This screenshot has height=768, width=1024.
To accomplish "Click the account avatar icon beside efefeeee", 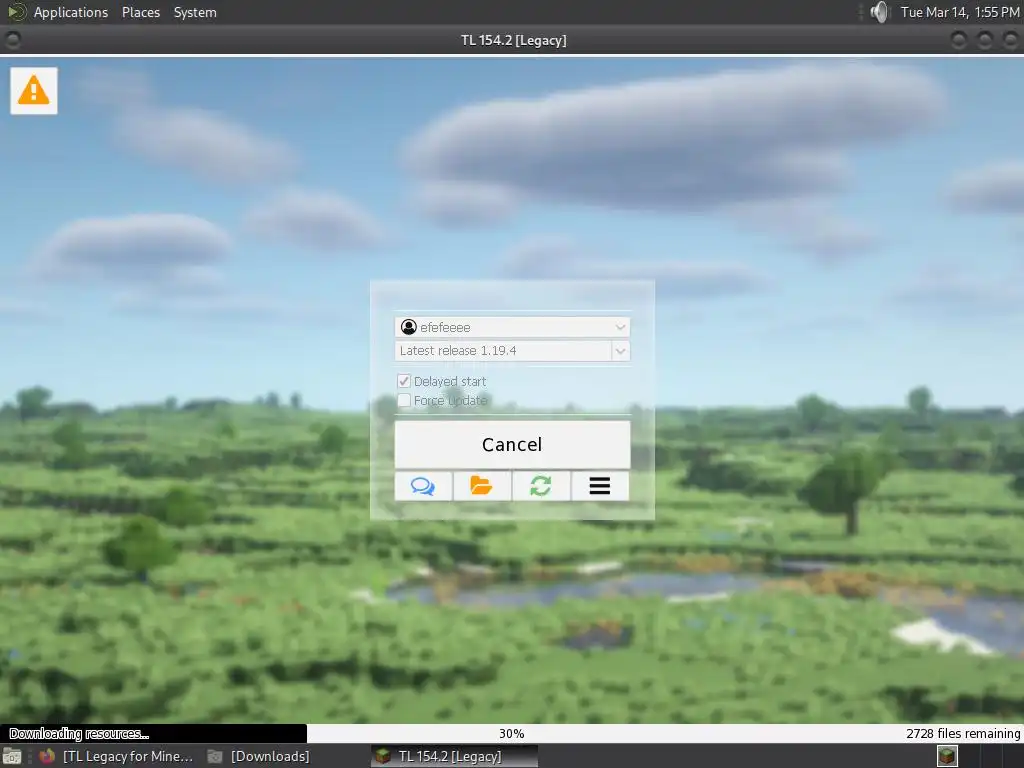I will 409,327.
